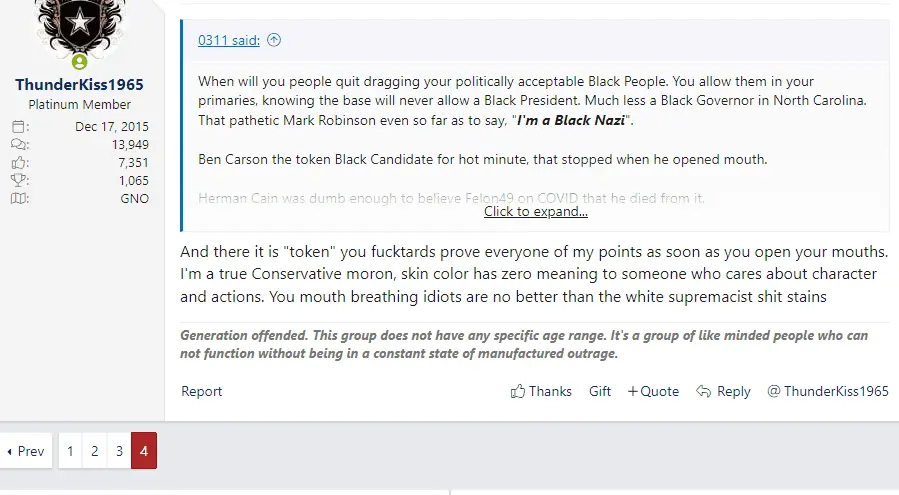Click the thumbs-up icon next to Thanks
The image size is (899, 495).
(518, 391)
